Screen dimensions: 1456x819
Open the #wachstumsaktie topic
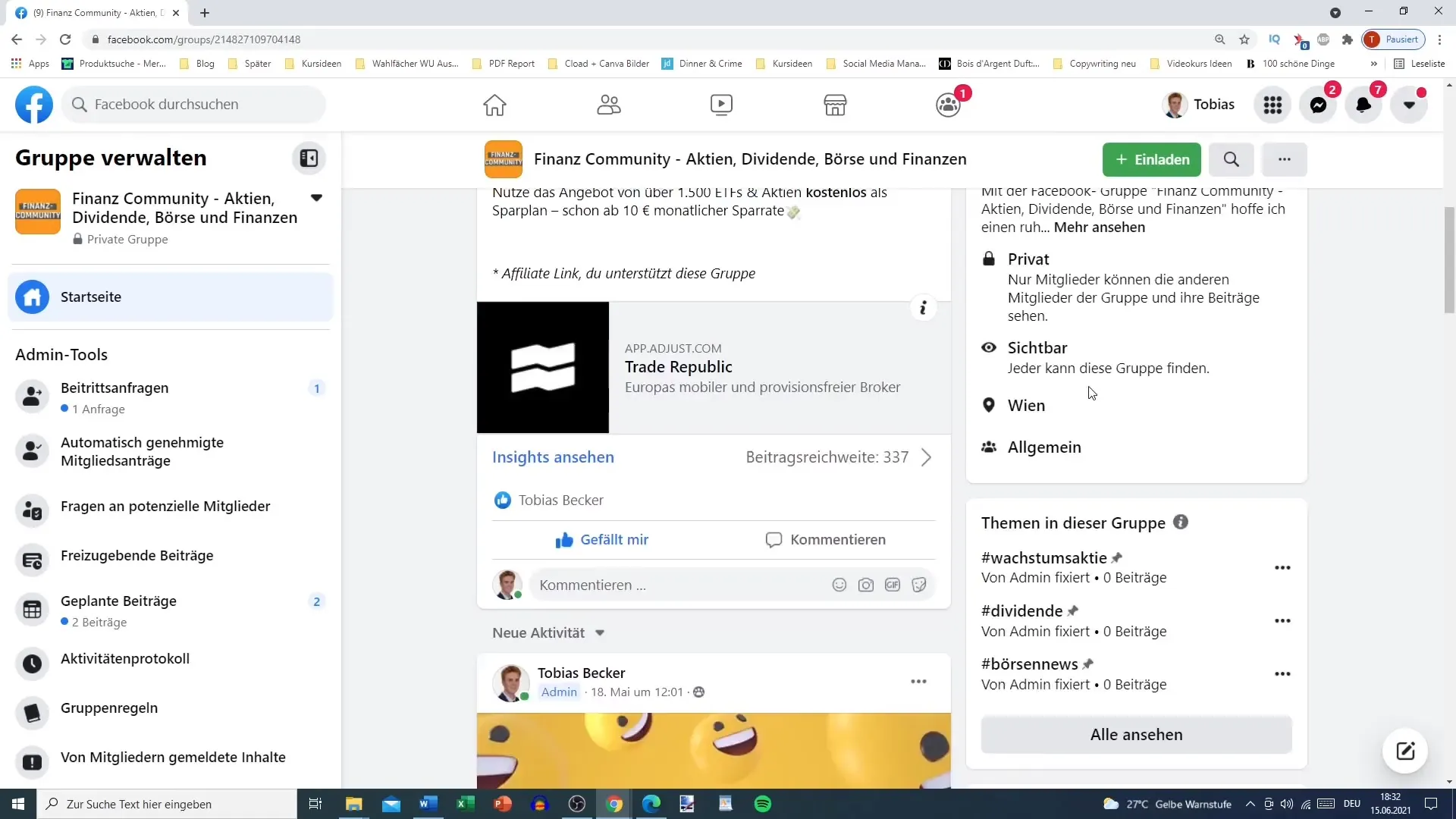pyautogui.click(x=1043, y=558)
